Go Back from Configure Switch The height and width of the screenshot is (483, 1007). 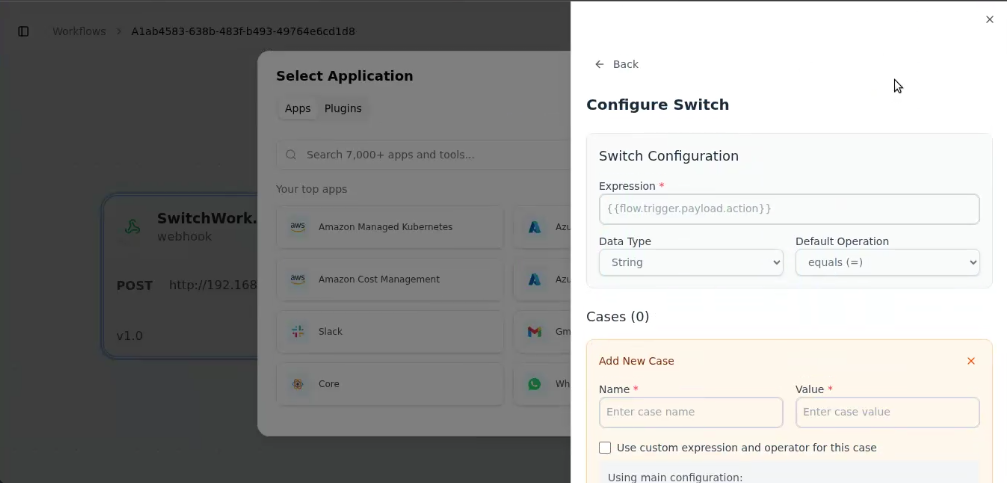pyautogui.click(x=617, y=64)
